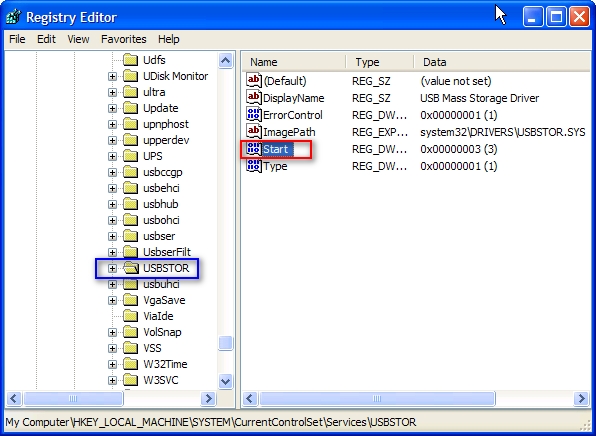596x436 pixels.
Task: Expand the W3SVC key
Action: point(112,380)
